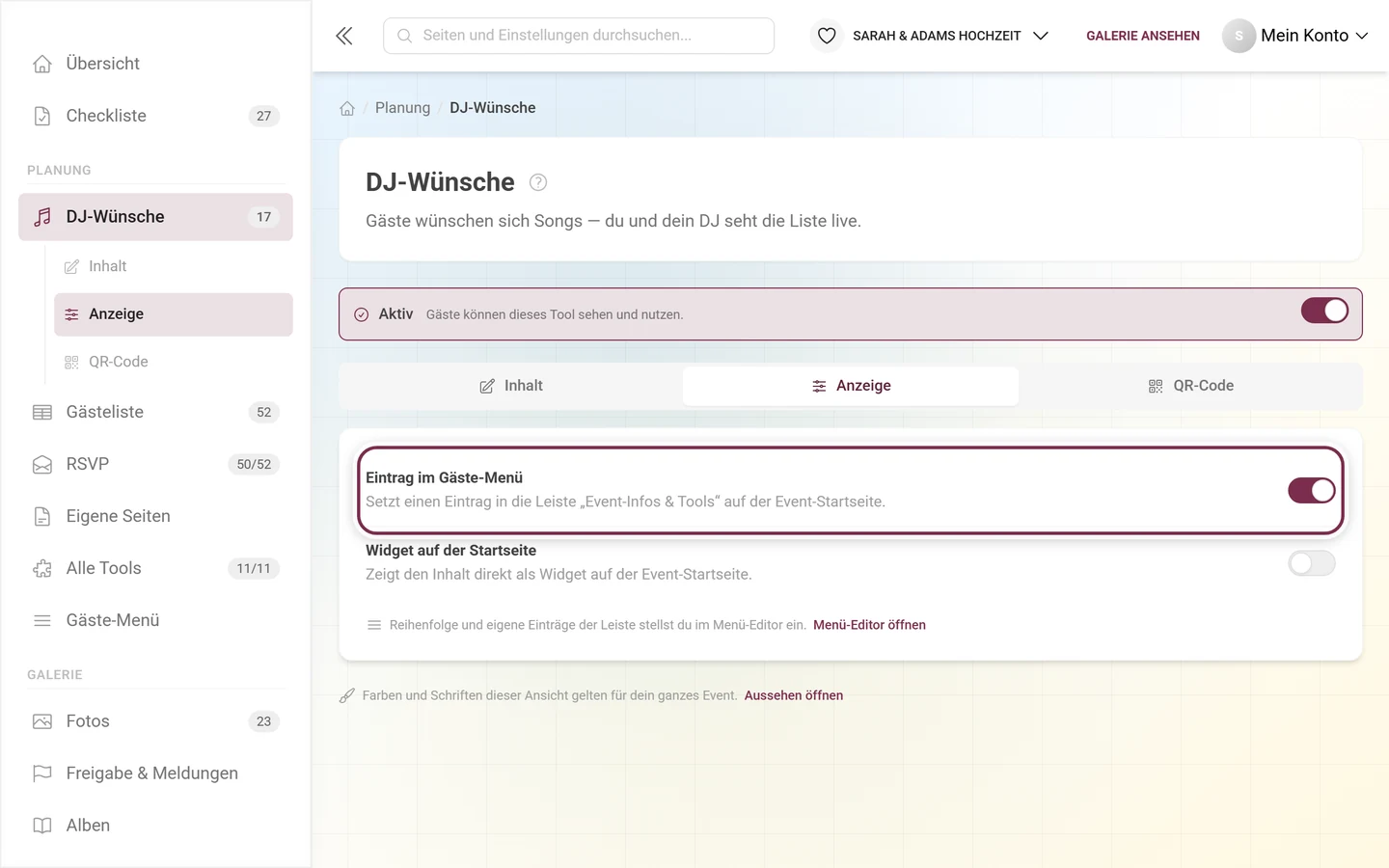Click the account avatar circle with S
1389x868 pixels.
click(1239, 36)
